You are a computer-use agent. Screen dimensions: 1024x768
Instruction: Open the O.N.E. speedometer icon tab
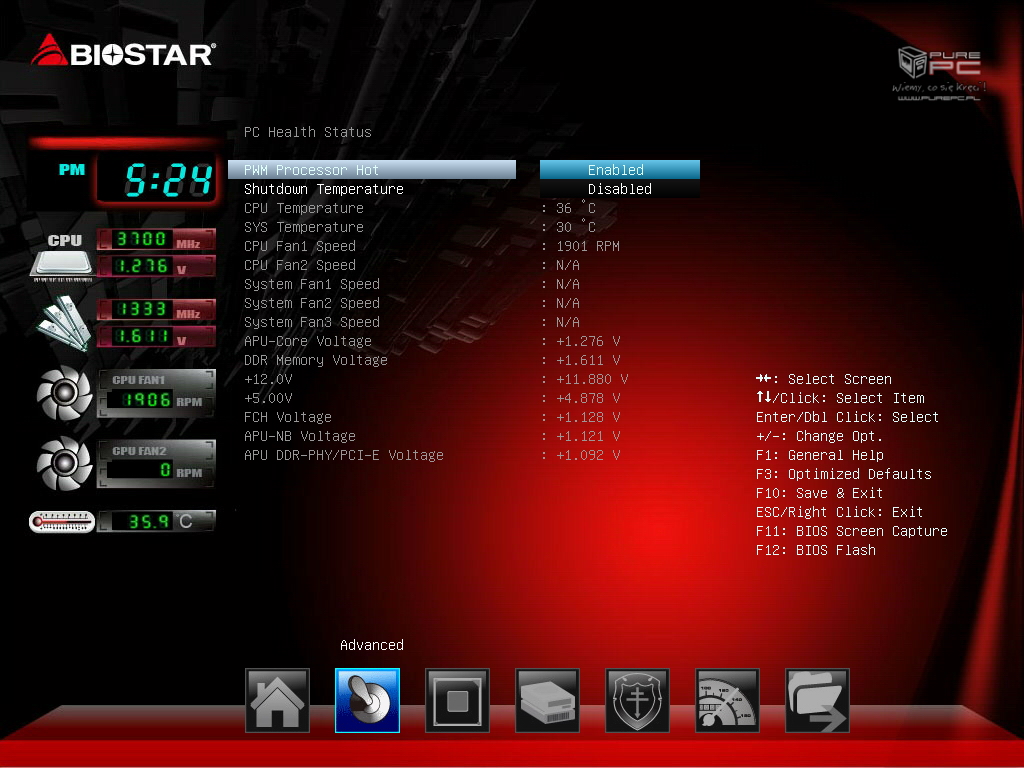[x=728, y=700]
